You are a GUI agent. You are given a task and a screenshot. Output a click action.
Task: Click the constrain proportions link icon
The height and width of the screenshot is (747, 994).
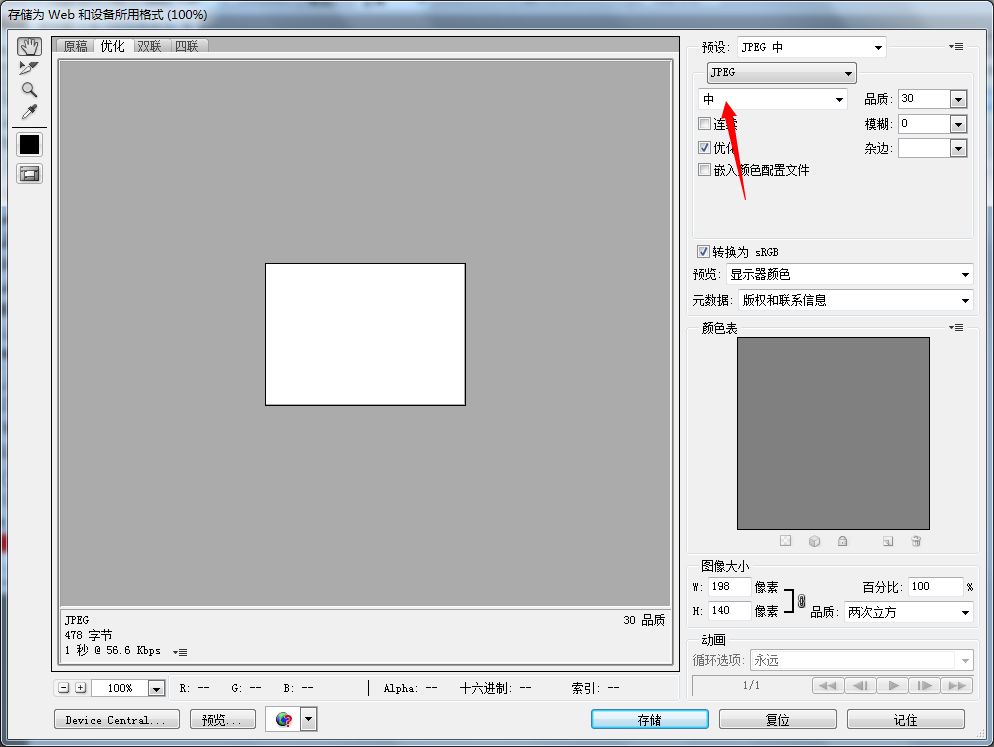(801, 601)
